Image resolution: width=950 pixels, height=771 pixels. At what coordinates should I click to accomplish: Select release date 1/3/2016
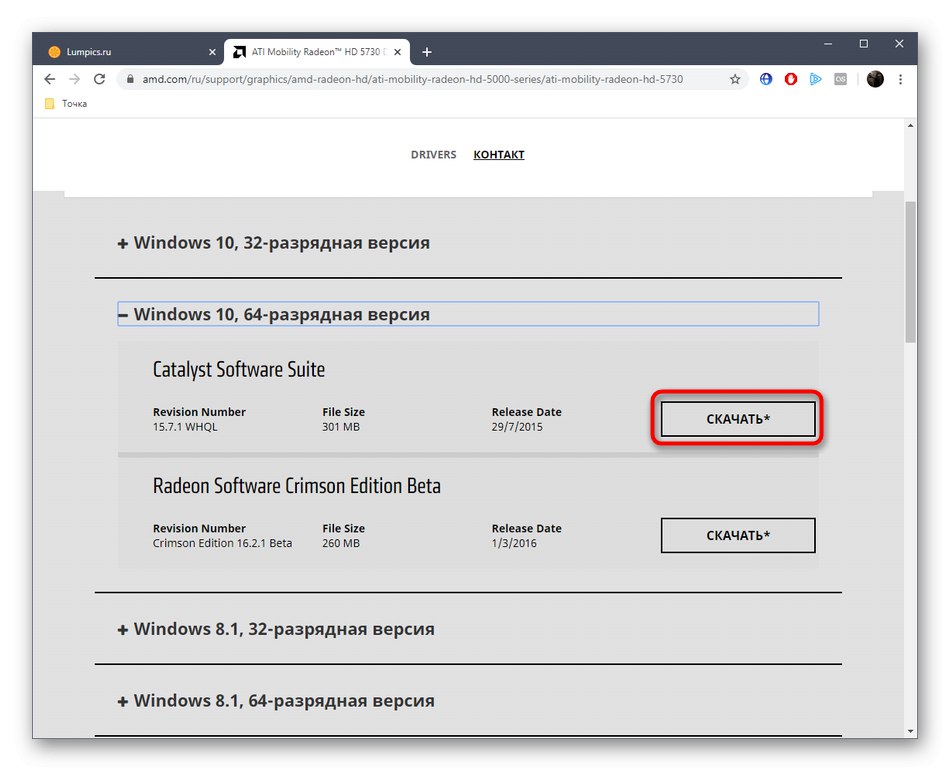point(514,543)
